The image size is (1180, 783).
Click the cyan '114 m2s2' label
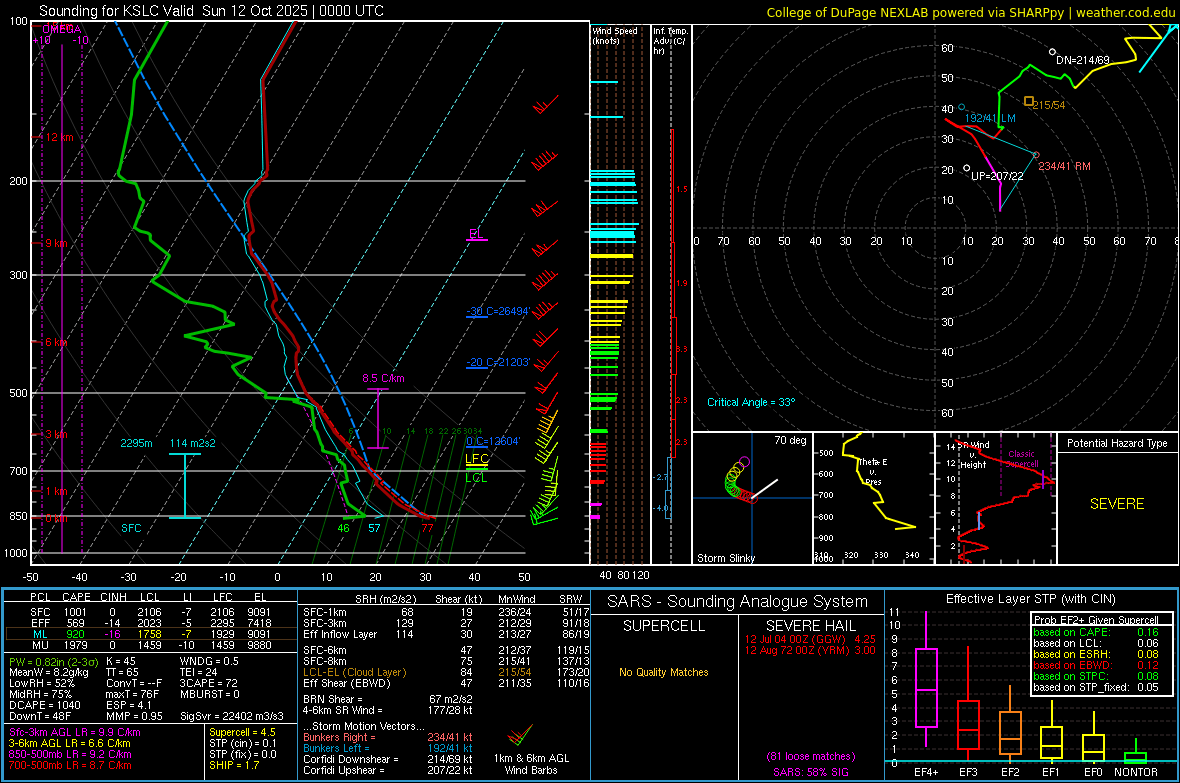tap(193, 443)
